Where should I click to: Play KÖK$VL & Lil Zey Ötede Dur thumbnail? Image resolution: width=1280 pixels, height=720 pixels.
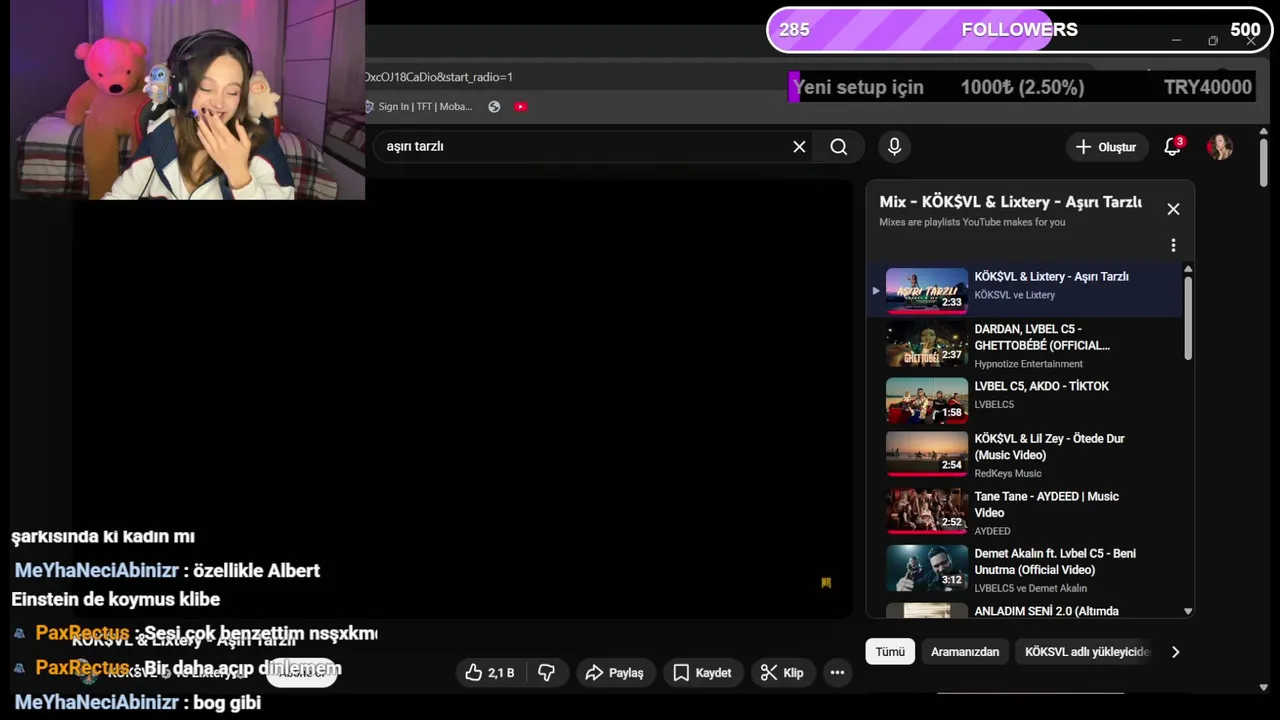point(927,454)
